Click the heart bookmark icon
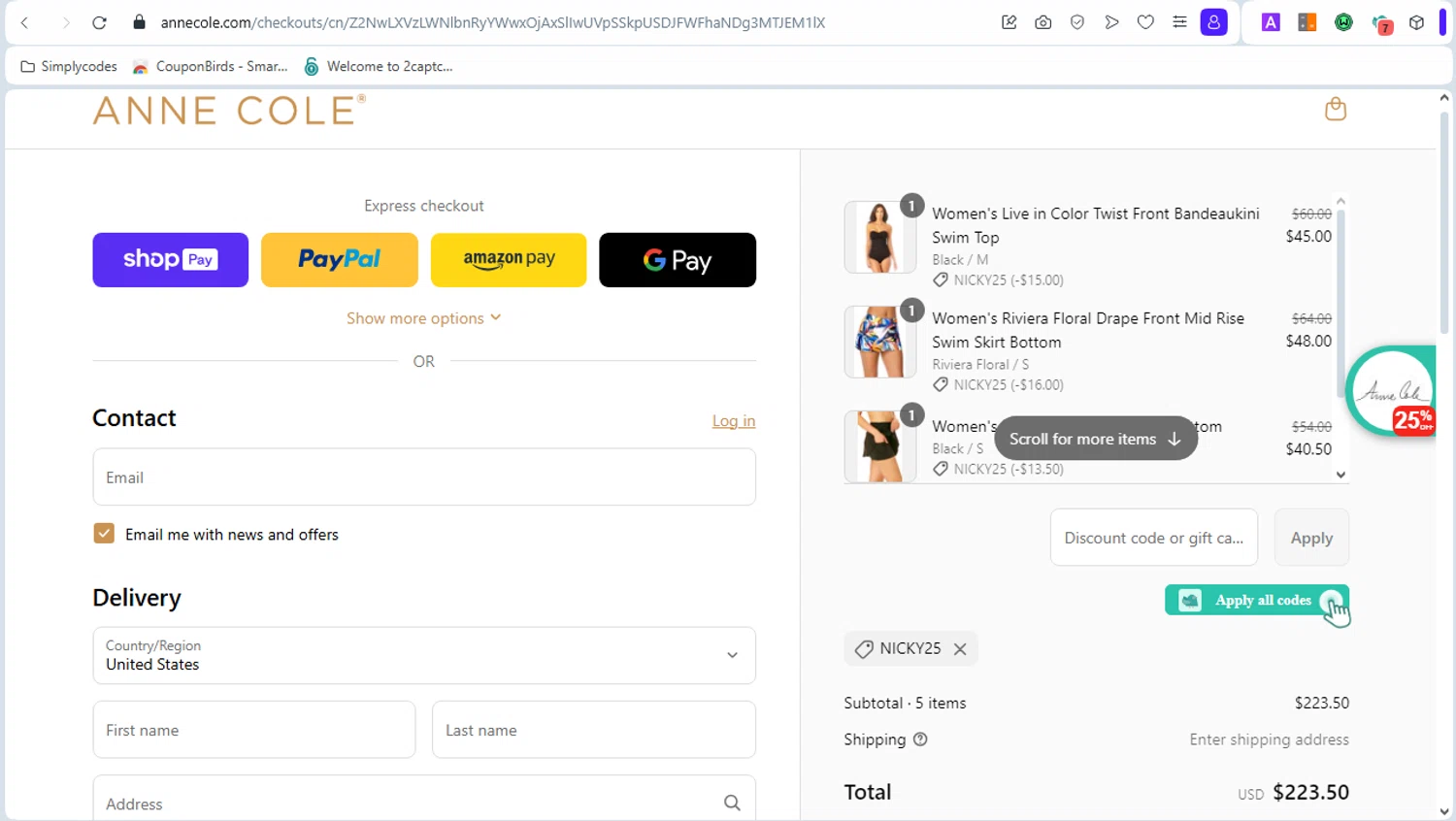Viewport: 1456px width, 821px height. [x=1145, y=22]
